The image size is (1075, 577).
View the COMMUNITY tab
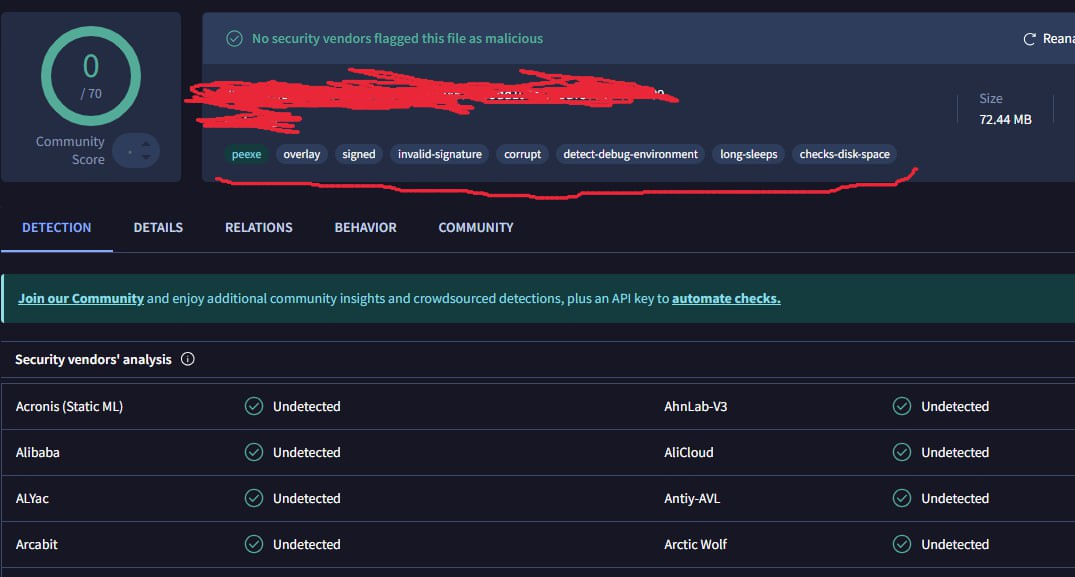click(476, 228)
